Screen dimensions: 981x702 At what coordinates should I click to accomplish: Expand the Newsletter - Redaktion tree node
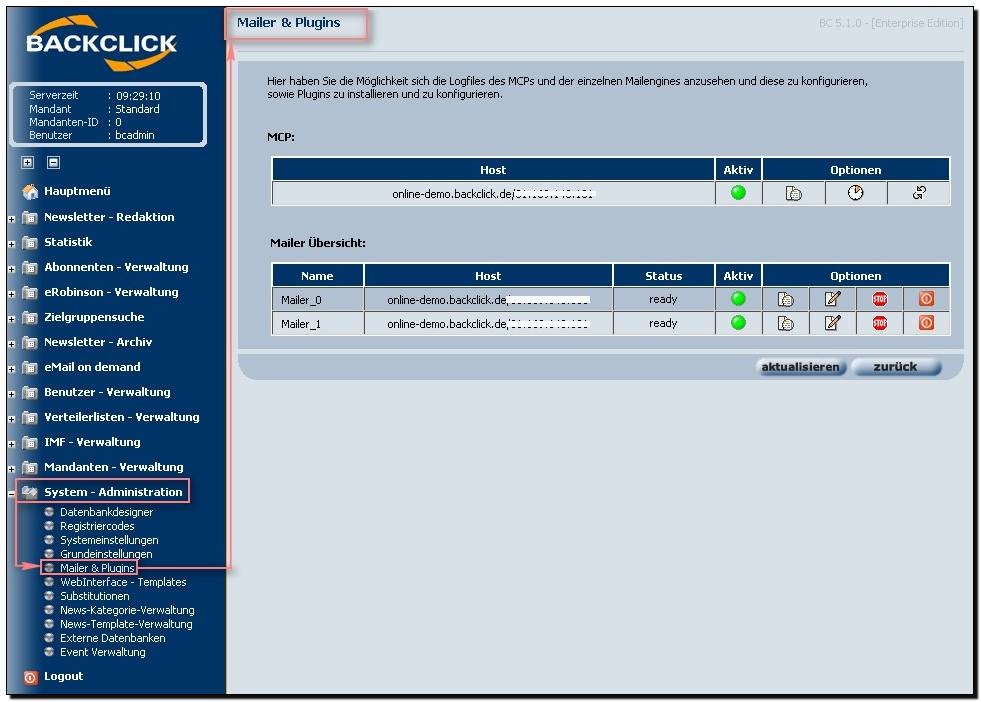click(x=12, y=218)
